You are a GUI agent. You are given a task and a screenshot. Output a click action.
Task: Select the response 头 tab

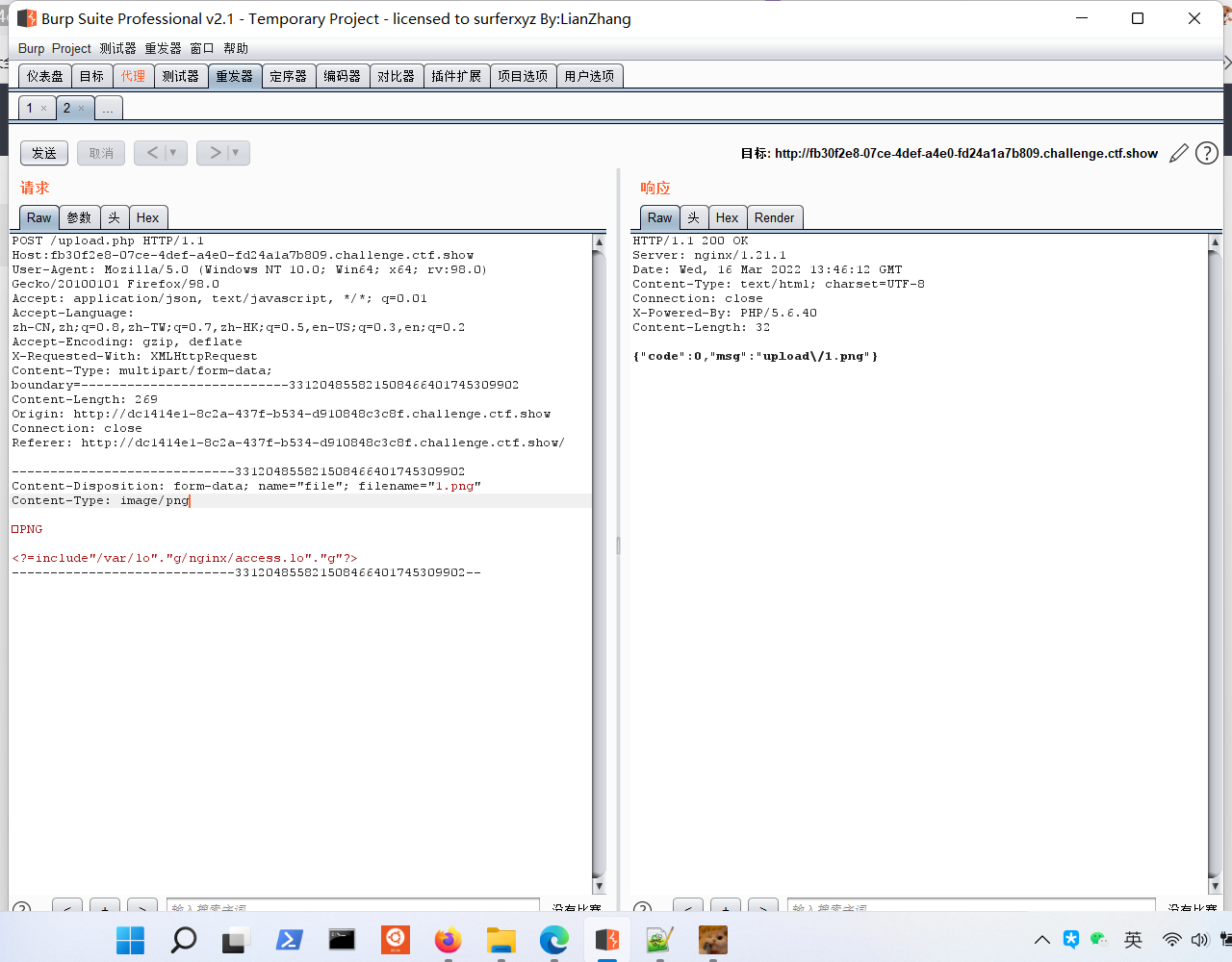[693, 217]
